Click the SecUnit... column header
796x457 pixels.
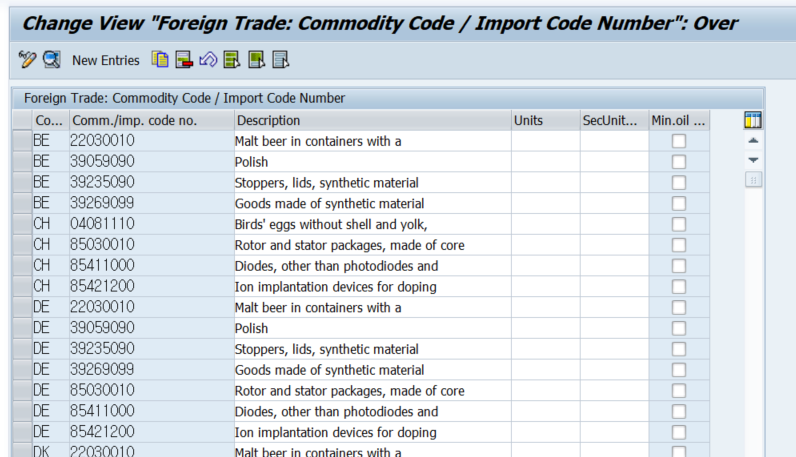tap(614, 120)
